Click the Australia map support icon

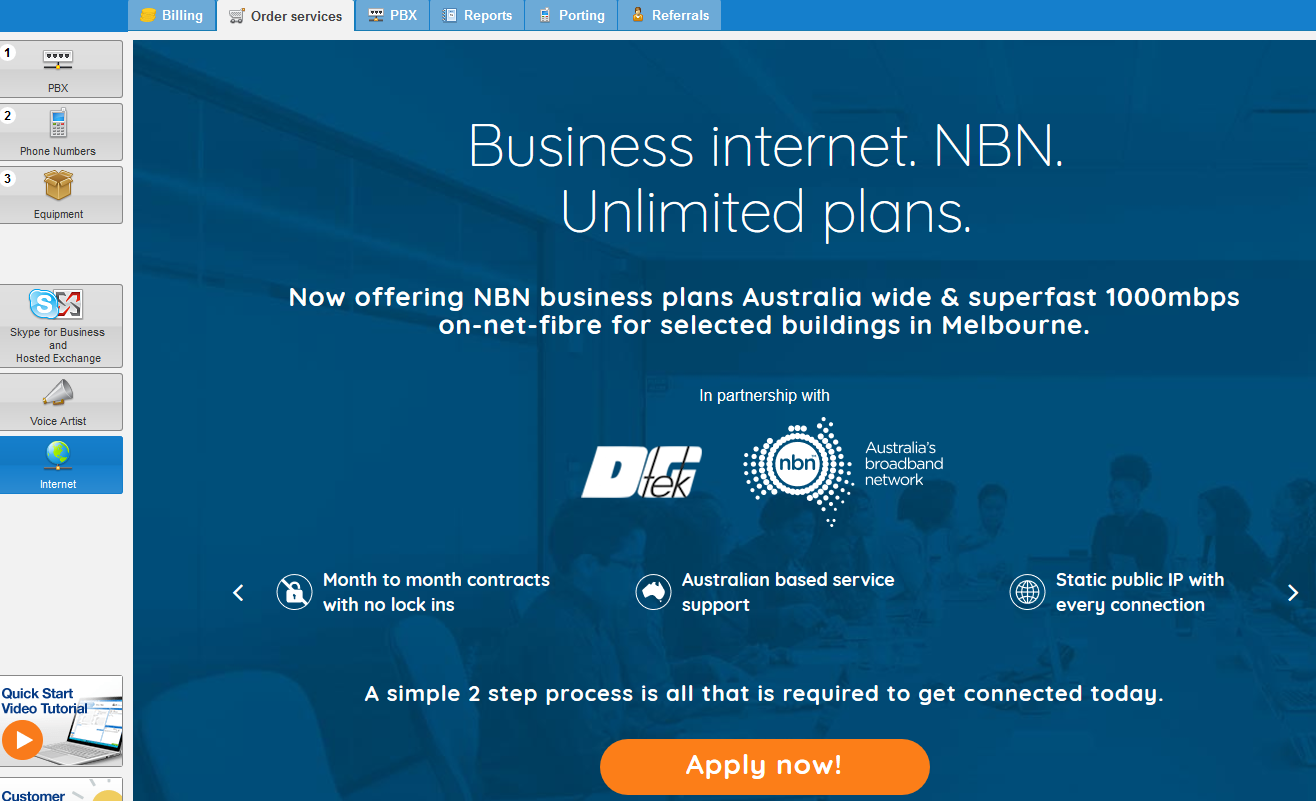coord(653,592)
